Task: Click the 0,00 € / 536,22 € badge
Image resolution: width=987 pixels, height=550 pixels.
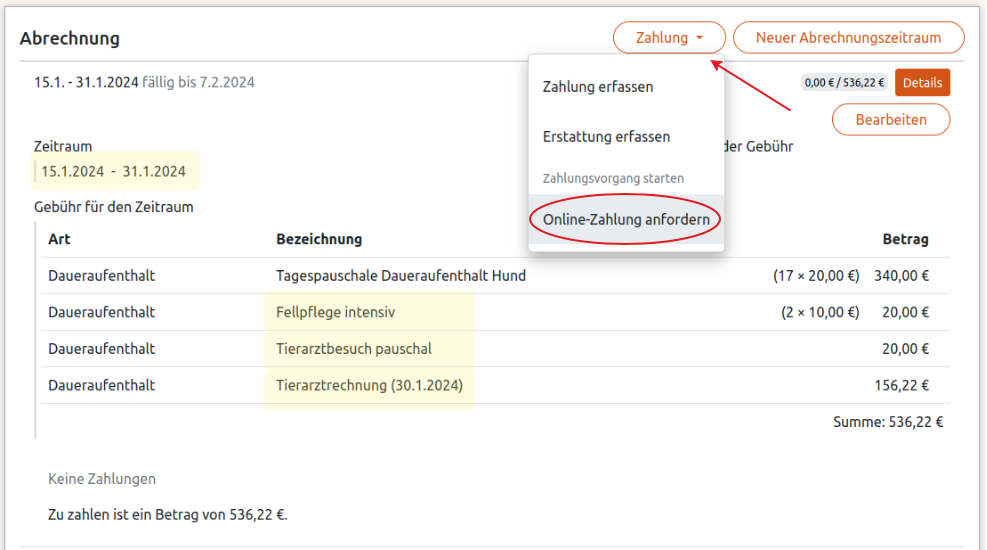Action: coord(845,83)
